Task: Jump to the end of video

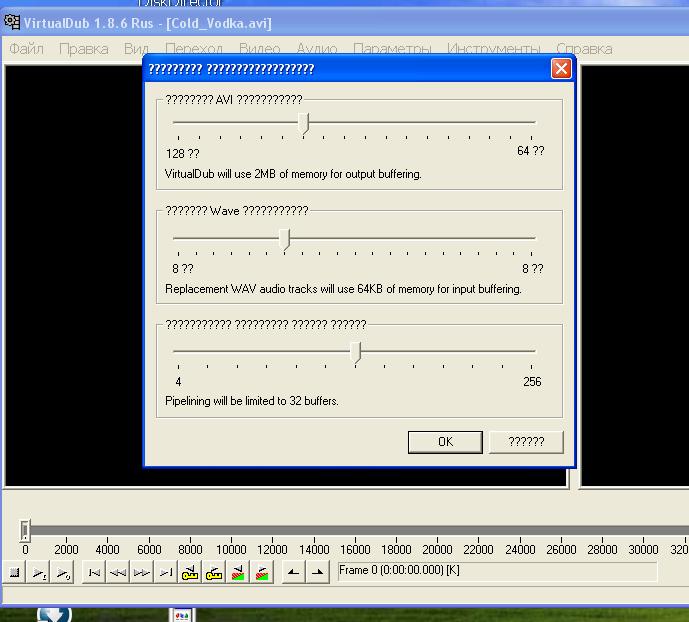Action: click(165, 572)
